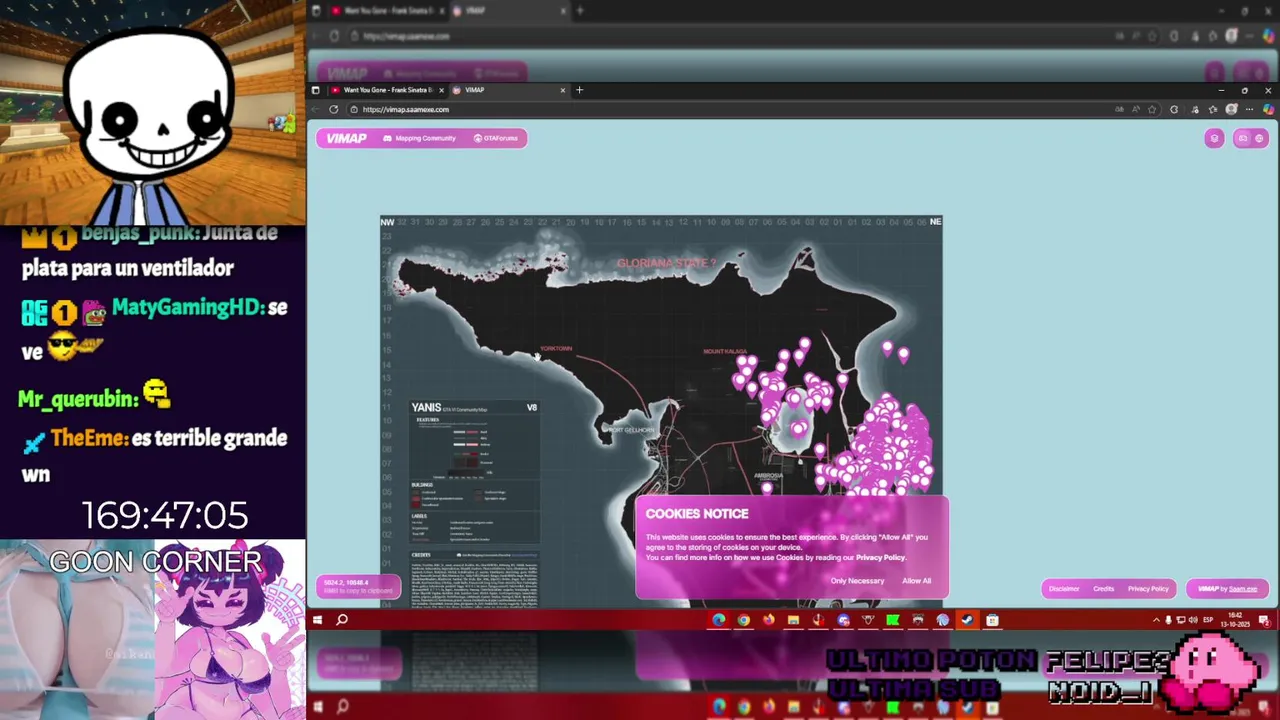Screen dimensions: 1280x720
Task: Open the Credits footer link
Action: [1103, 589]
